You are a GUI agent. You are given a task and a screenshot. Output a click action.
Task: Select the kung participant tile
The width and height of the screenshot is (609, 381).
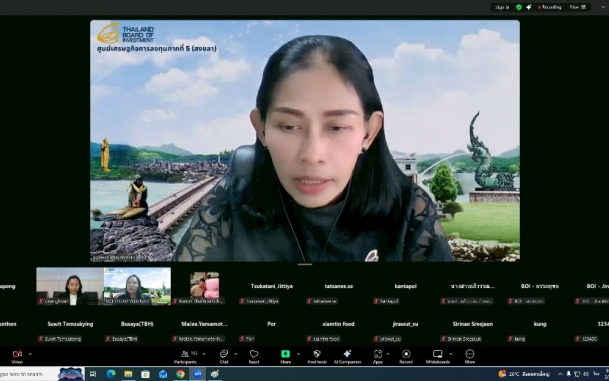tap(540, 324)
